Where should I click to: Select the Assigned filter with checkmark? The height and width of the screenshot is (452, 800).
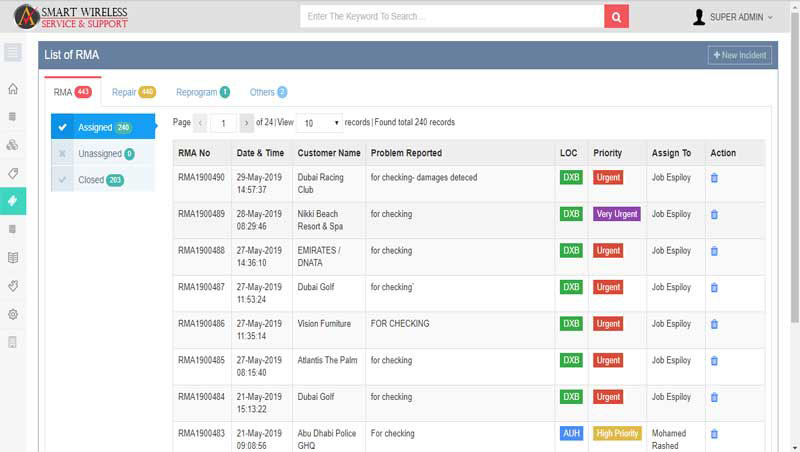[104, 127]
